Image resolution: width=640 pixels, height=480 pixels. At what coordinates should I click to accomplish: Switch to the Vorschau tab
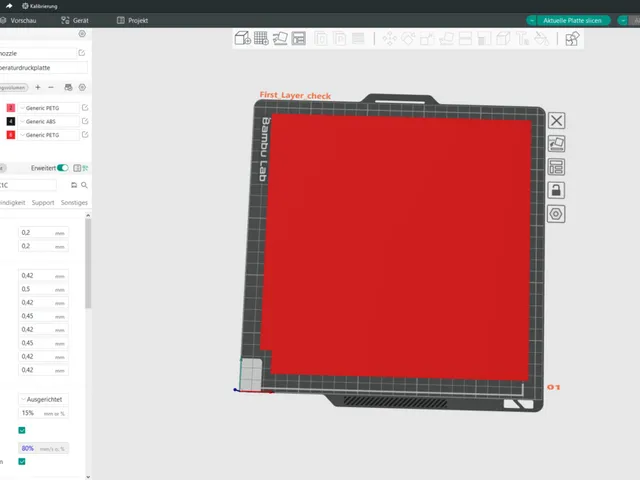coord(19,20)
